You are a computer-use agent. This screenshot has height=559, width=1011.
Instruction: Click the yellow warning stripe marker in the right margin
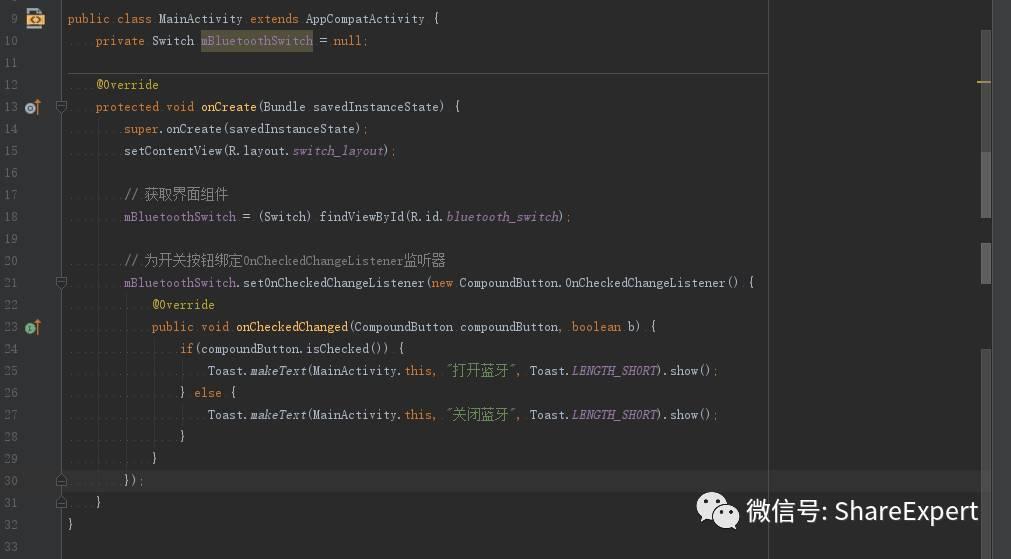[x=984, y=82]
